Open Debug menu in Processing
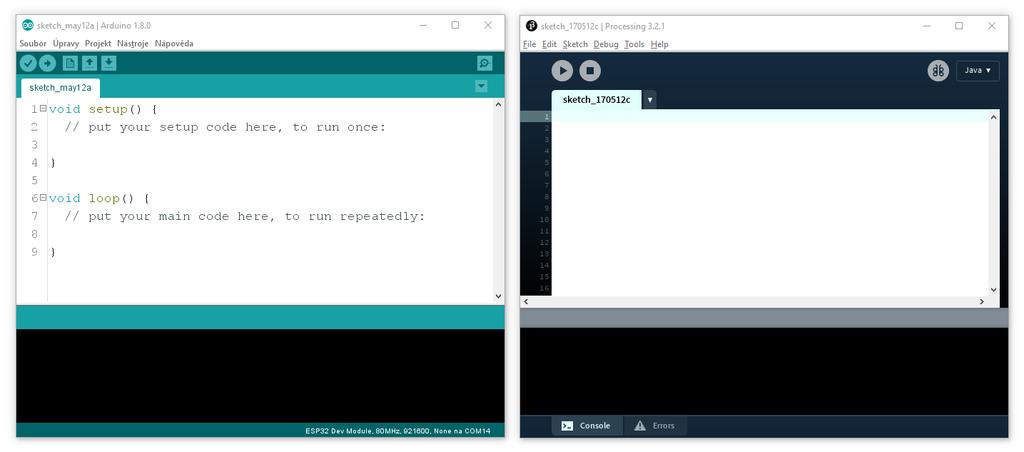Screen dimensions: 1024x452 click(606, 44)
